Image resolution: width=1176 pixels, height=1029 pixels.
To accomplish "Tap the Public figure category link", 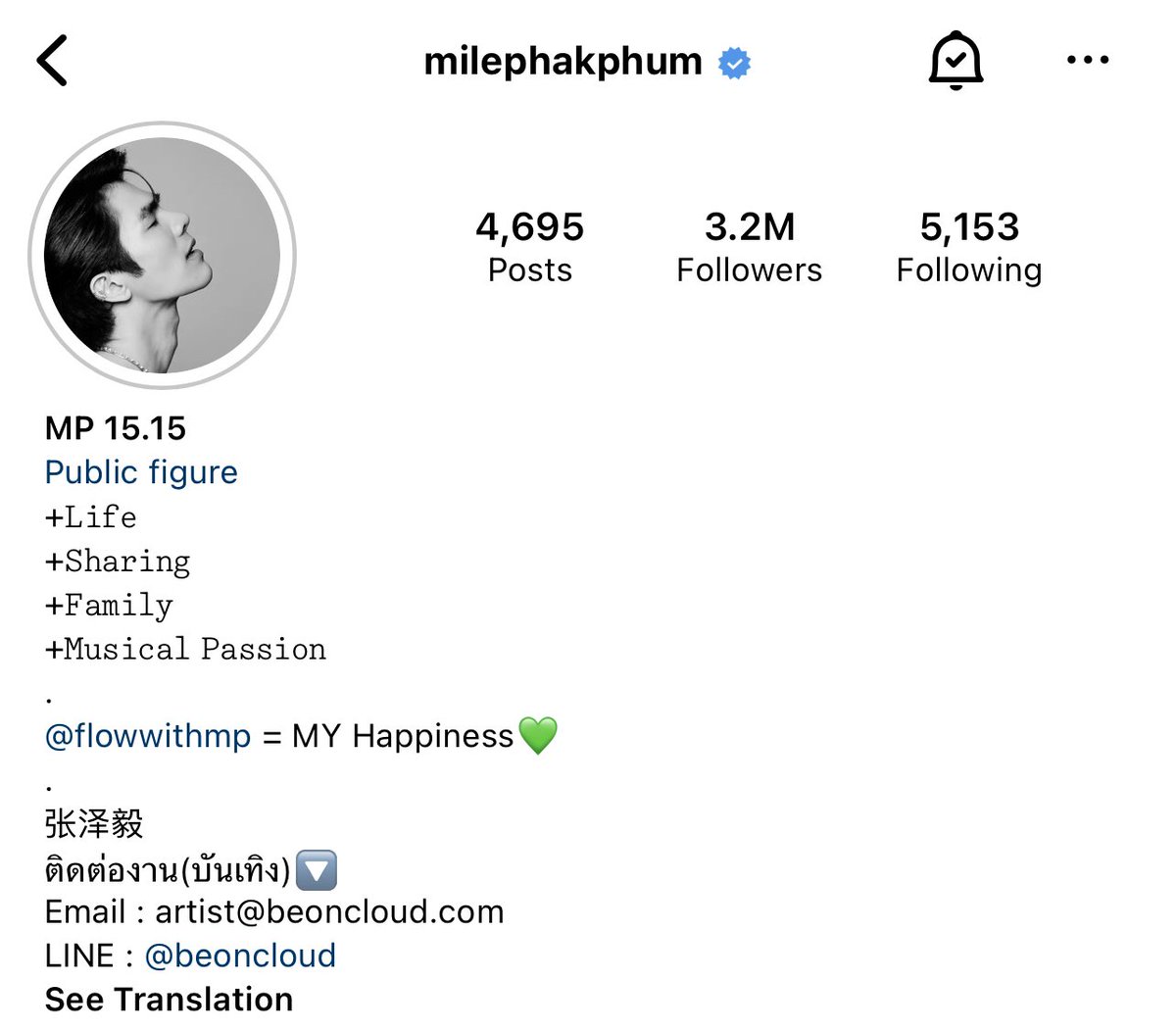I will (x=141, y=472).
